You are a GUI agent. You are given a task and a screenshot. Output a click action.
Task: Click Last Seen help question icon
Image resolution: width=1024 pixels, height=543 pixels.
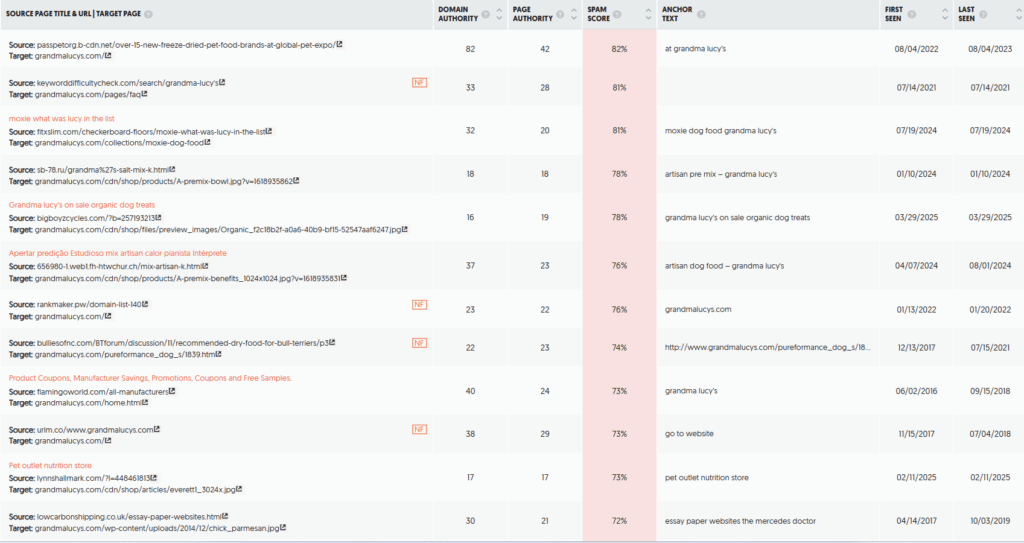[x=983, y=14]
